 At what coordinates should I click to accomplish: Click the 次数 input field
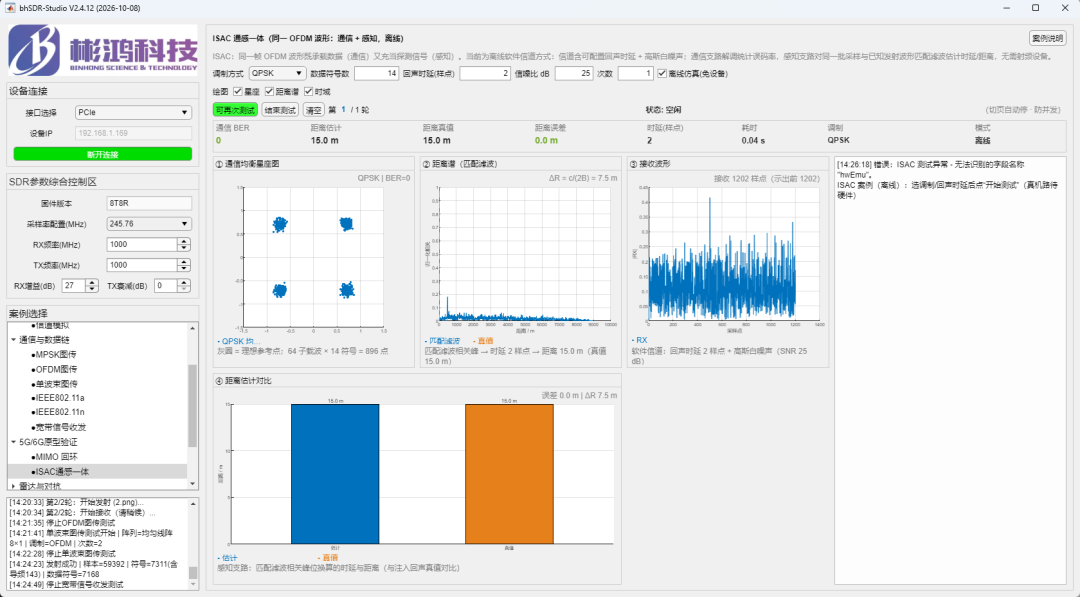point(635,74)
